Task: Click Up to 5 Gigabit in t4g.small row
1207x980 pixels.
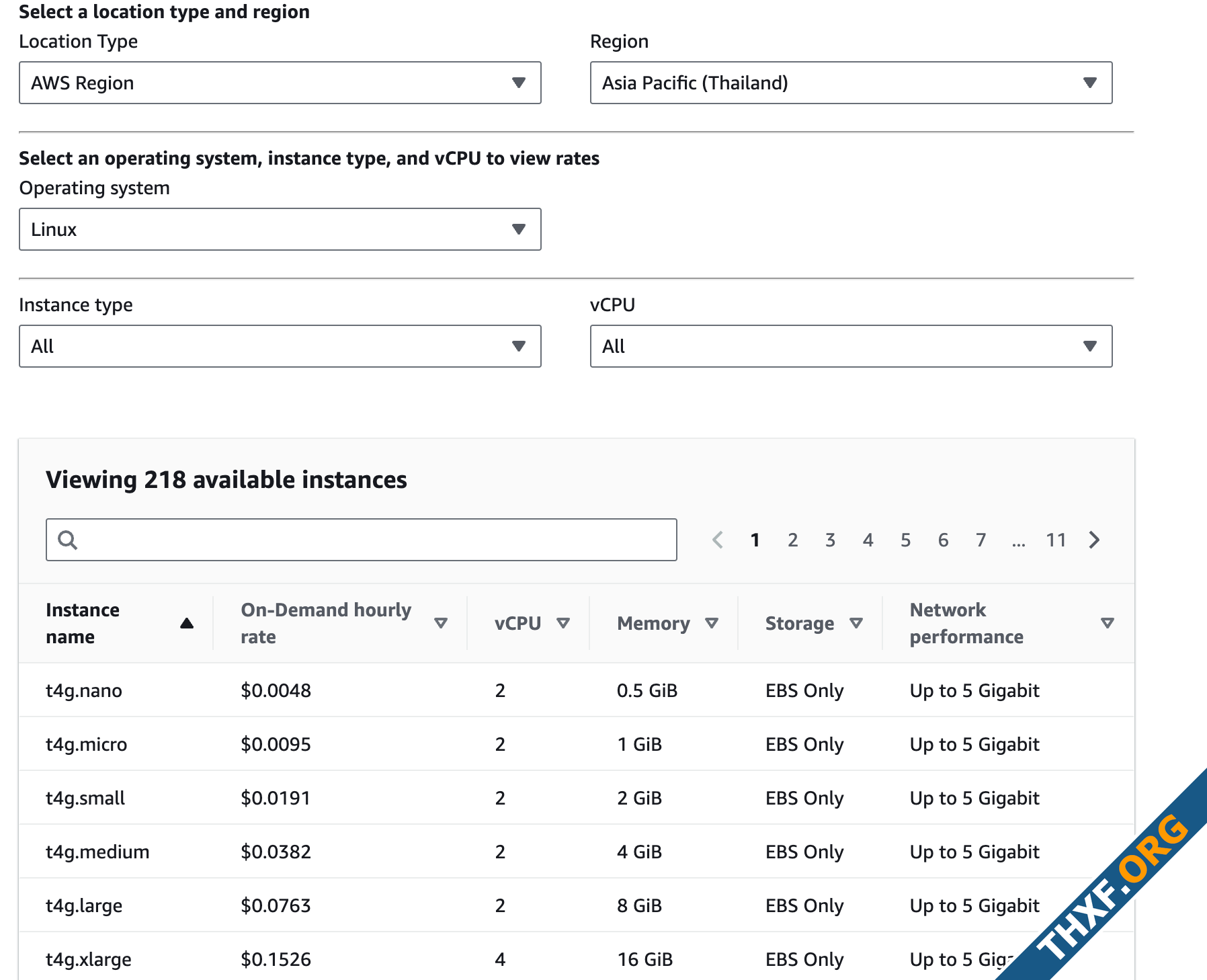Action: click(x=974, y=798)
